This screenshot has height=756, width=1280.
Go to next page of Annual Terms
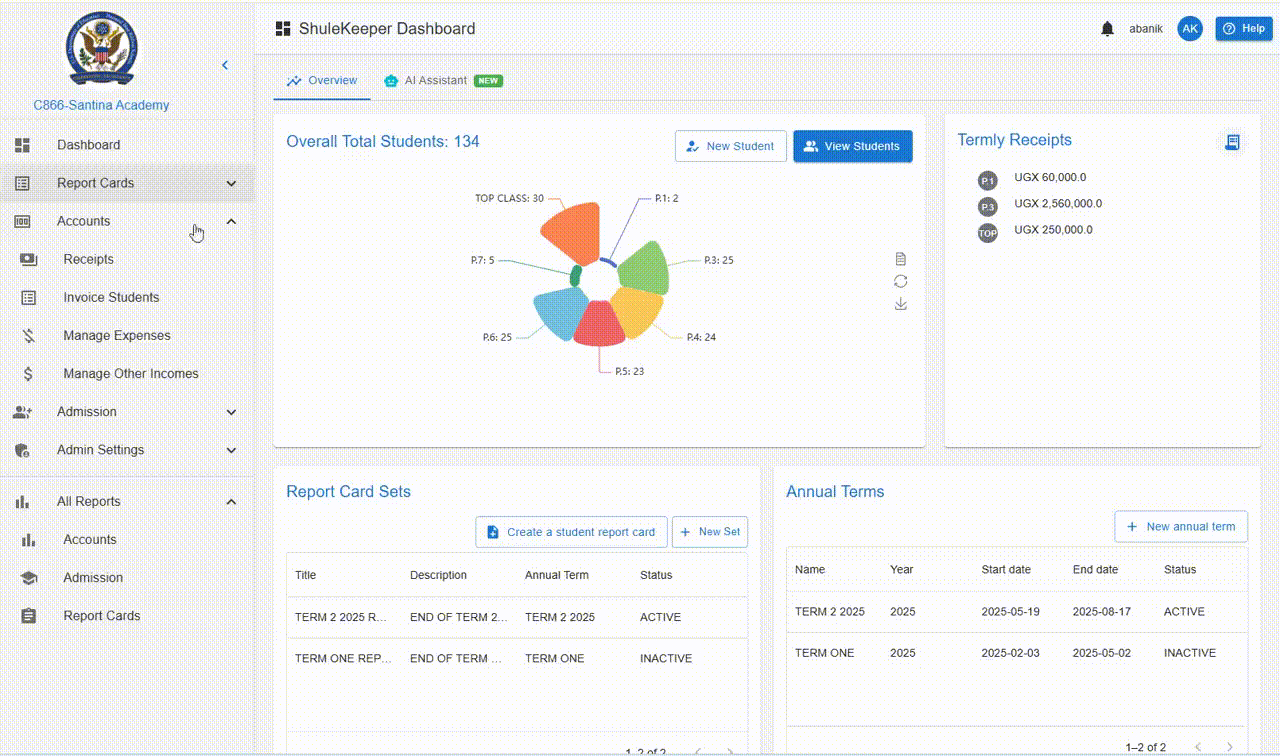(x=1229, y=746)
